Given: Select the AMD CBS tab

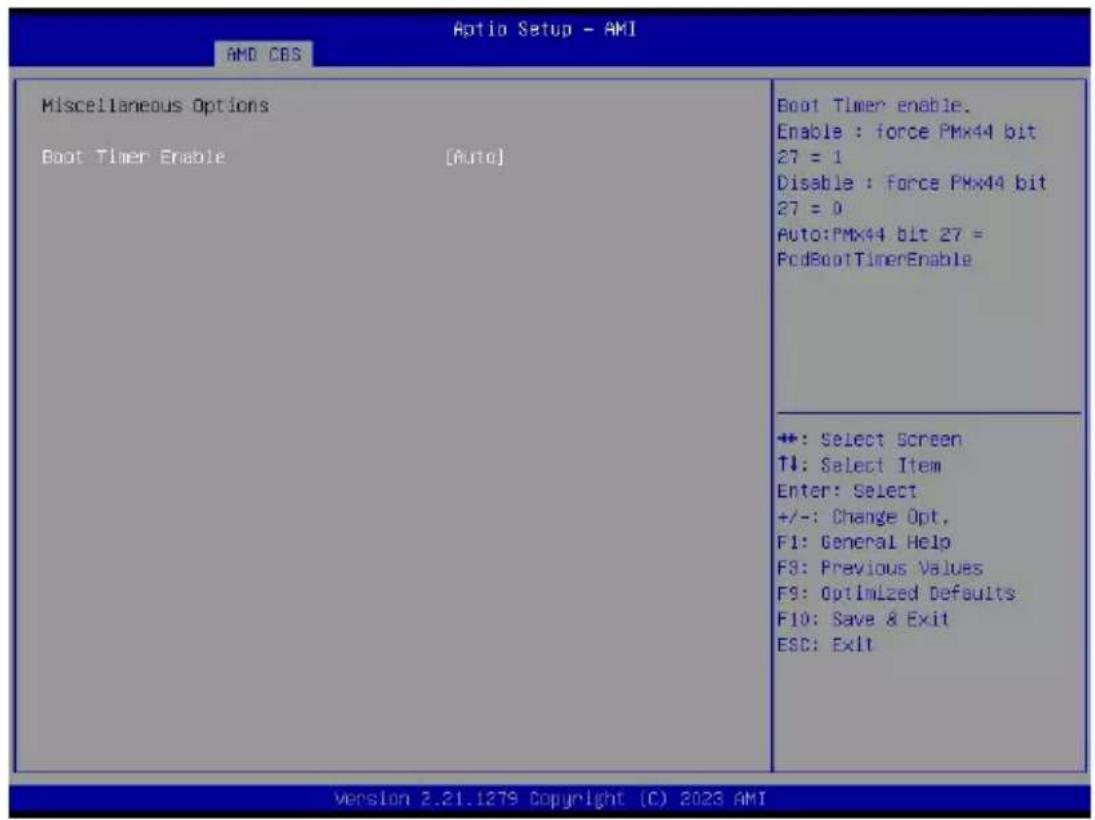Looking at the screenshot, I should 263,54.
